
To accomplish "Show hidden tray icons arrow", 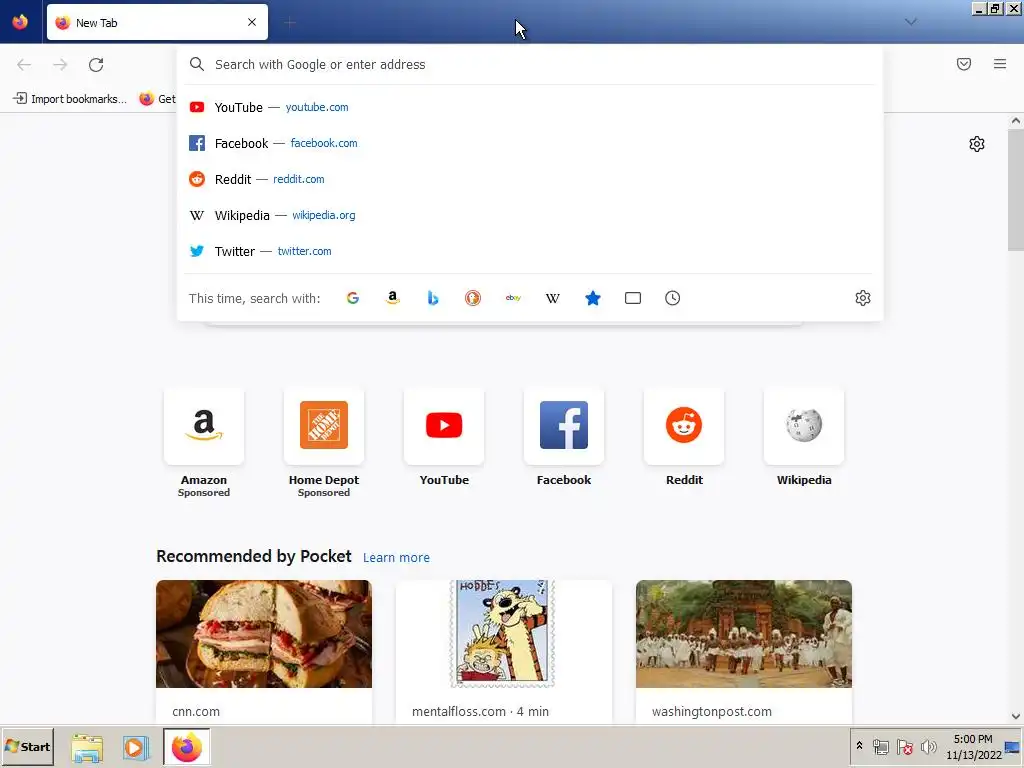I will tap(859, 746).
